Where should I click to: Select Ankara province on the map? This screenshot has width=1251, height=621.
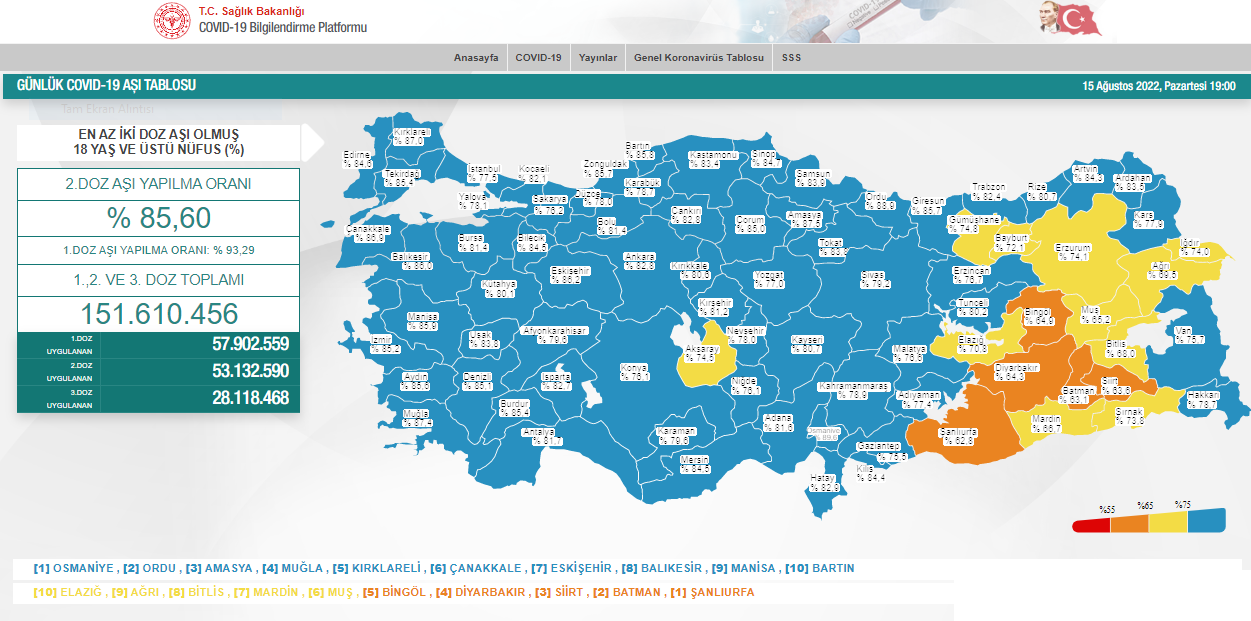(x=640, y=261)
